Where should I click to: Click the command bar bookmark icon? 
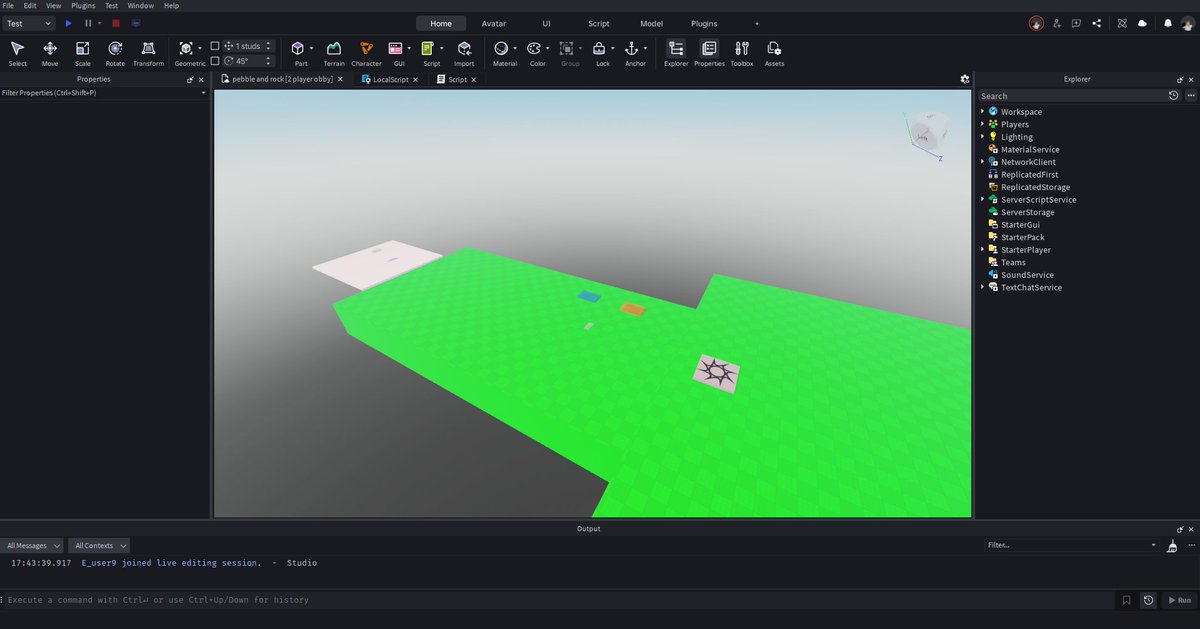click(x=1127, y=600)
